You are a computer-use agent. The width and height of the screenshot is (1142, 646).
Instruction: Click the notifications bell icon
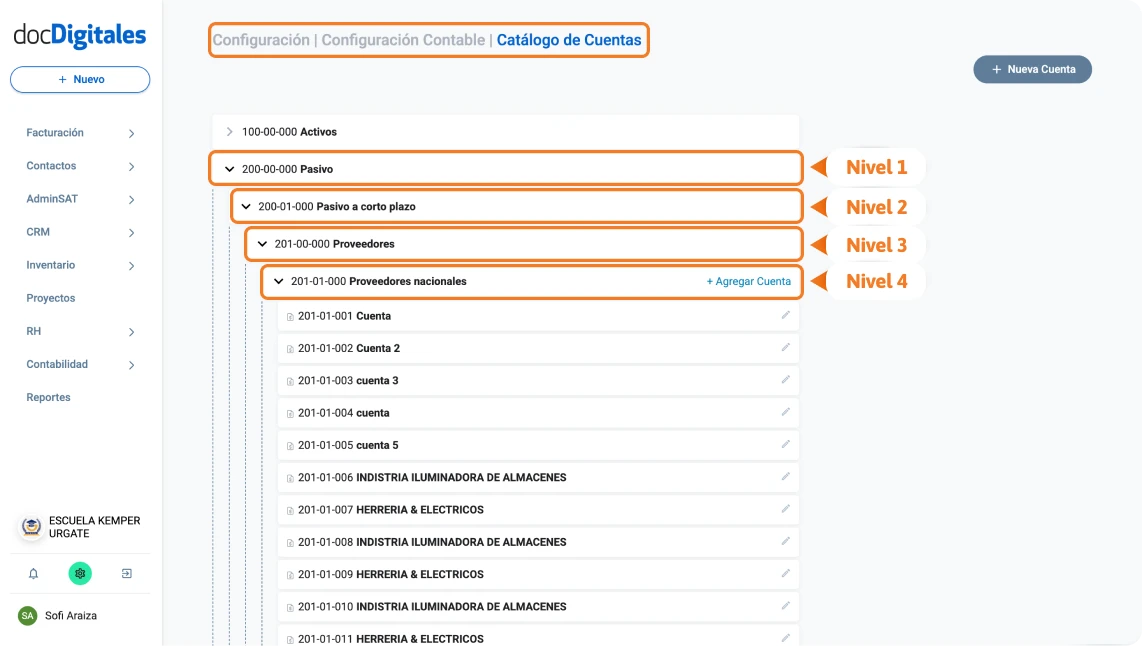coord(33,574)
